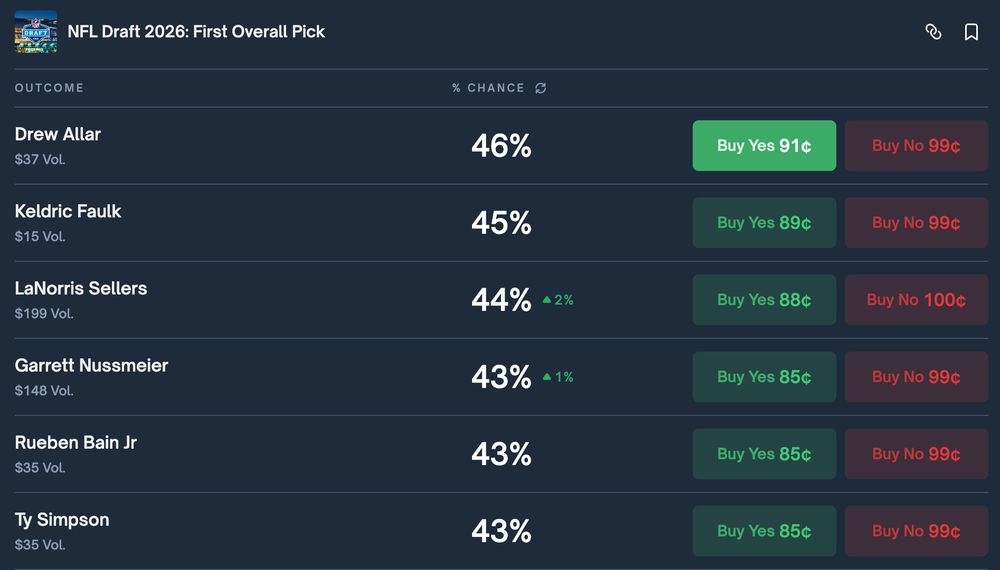1000x570 pixels.
Task: Bookmark this NFL Draft market
Action: [971, 32]
